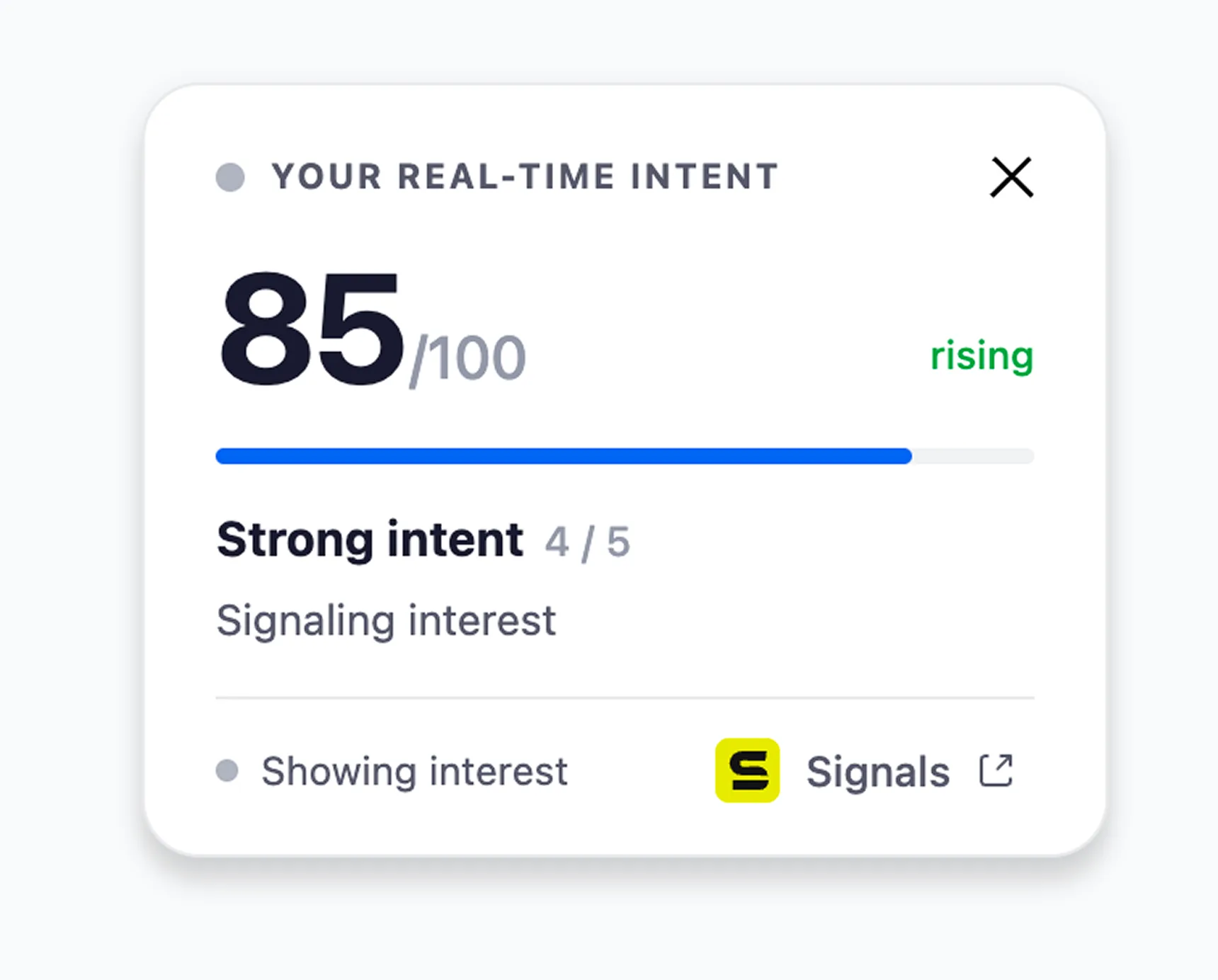Click the 4 / 5 level indicator

(587, 542)
